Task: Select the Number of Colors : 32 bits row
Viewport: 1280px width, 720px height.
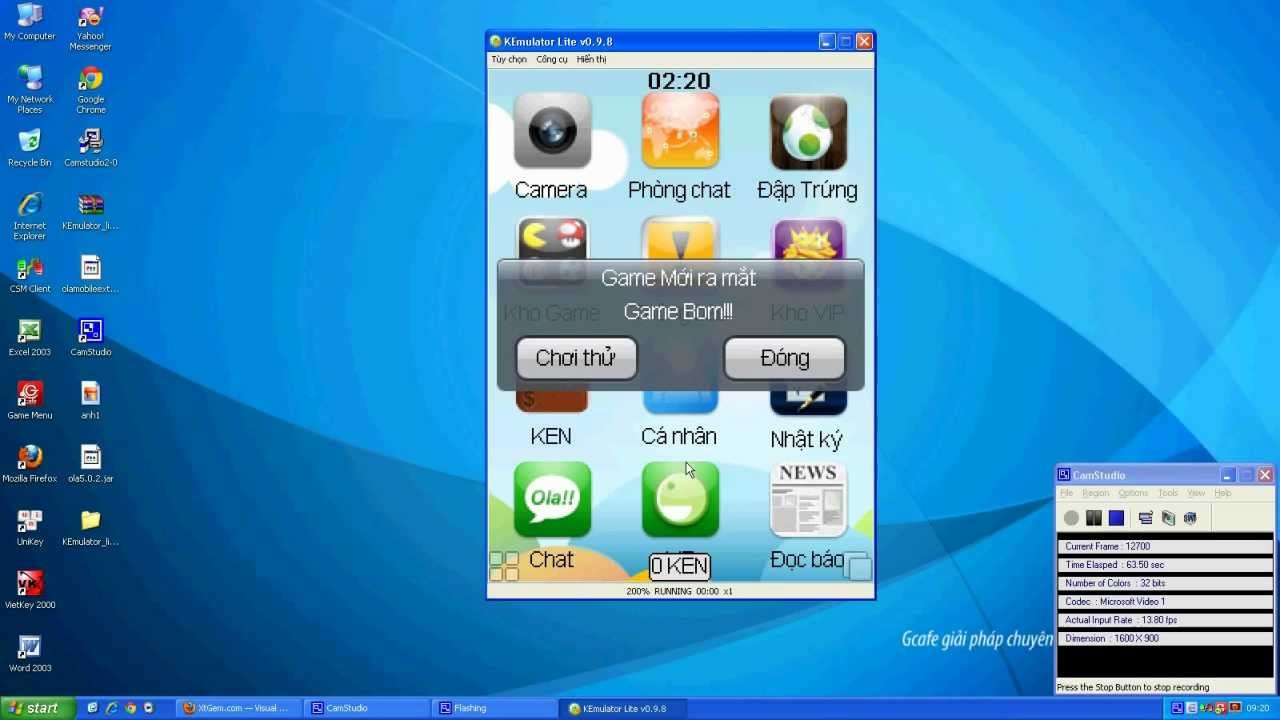Action: click(x=1165, y=584)
